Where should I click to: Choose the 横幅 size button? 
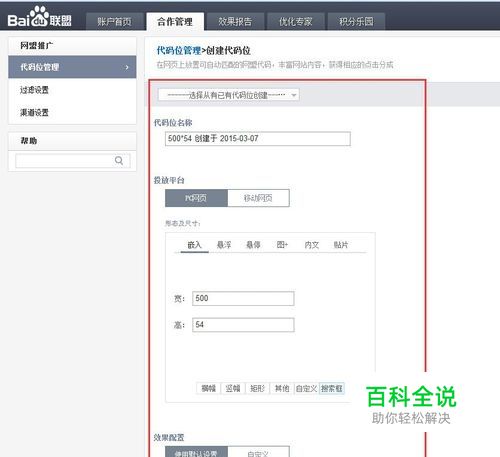click(208, 388)
